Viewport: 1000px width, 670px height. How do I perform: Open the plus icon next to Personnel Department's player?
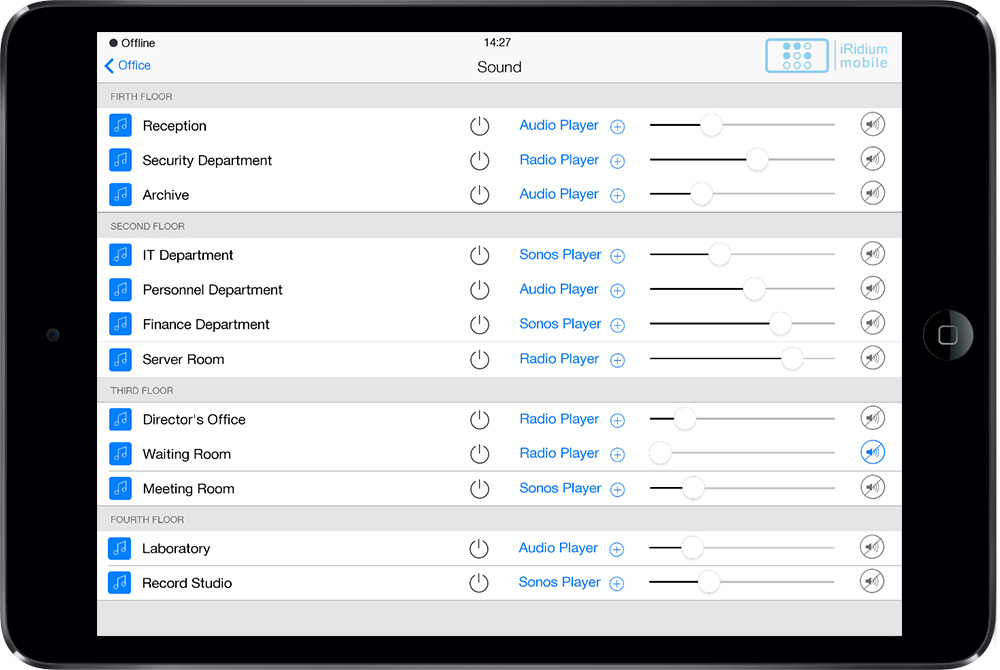(x=617, y=290)
